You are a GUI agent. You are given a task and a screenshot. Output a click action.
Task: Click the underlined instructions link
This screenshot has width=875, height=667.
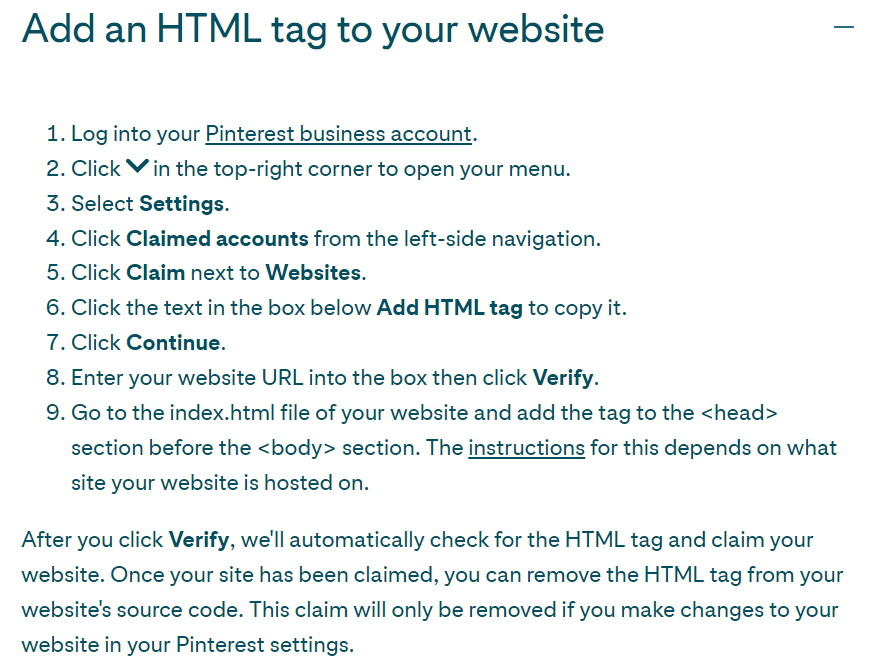point(527,447)
